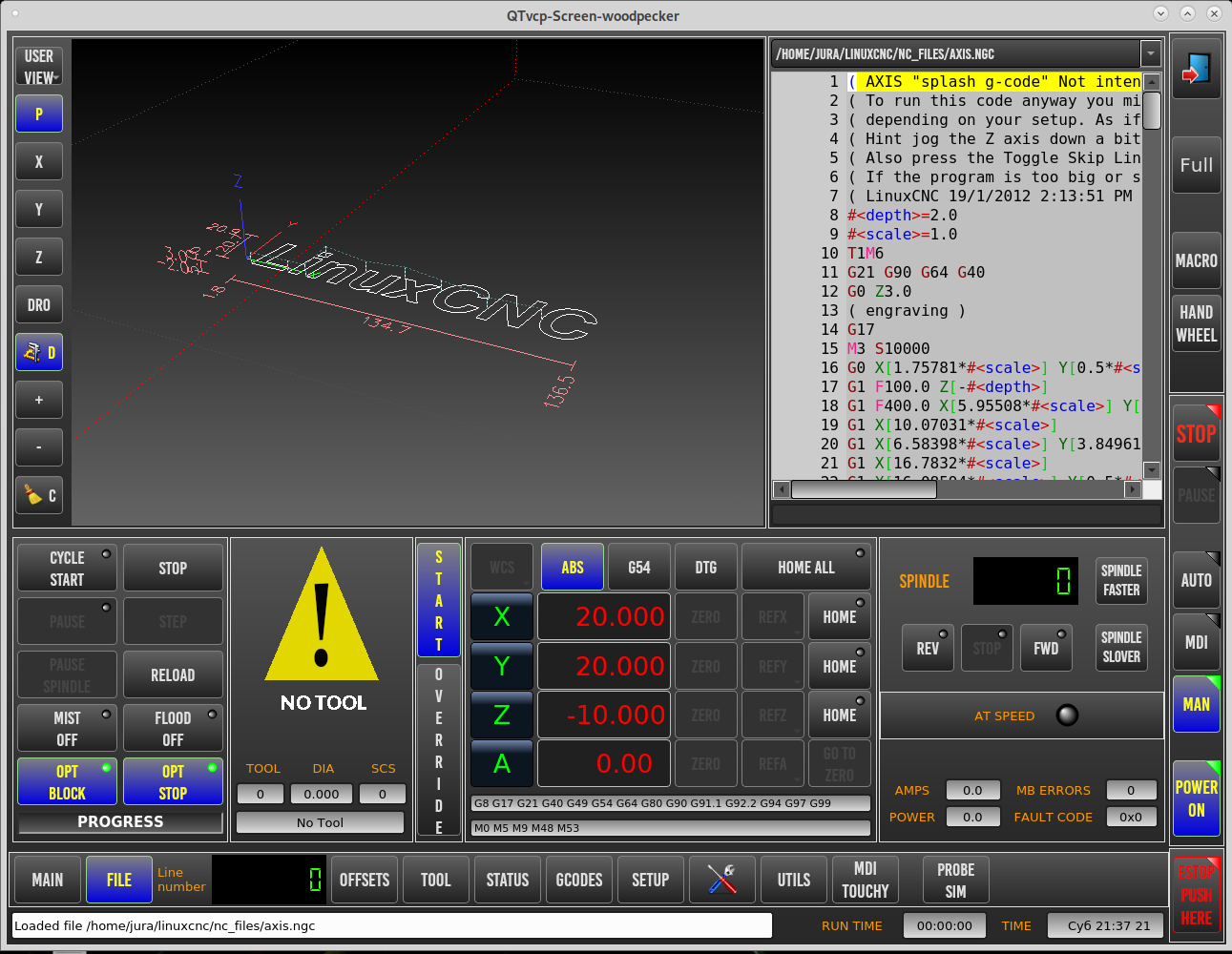Toggle the dimensions D button
The width and height of the screenshot is (1232, 954).
[x=39, y=352]
